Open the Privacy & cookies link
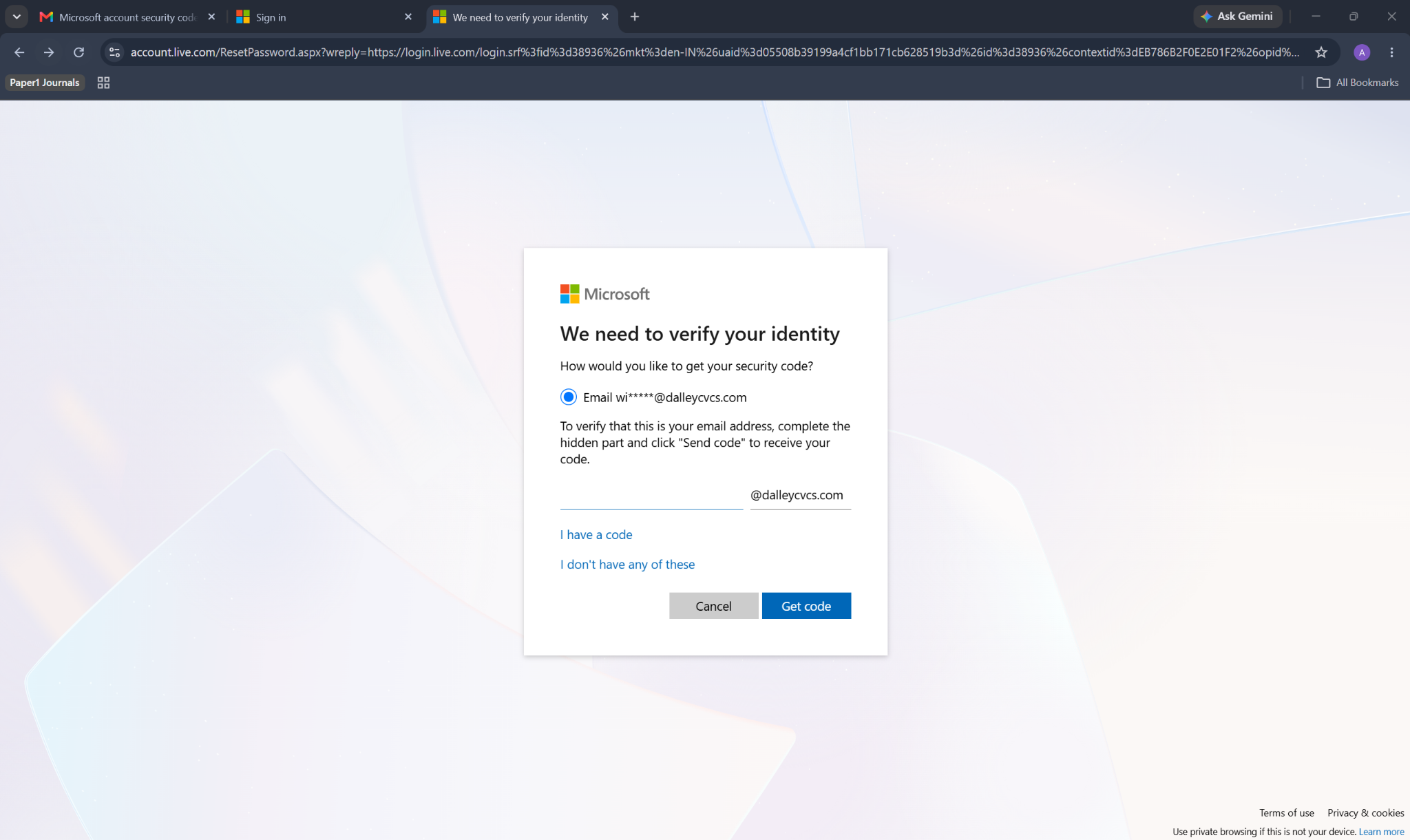 (x=1365, y=813)
